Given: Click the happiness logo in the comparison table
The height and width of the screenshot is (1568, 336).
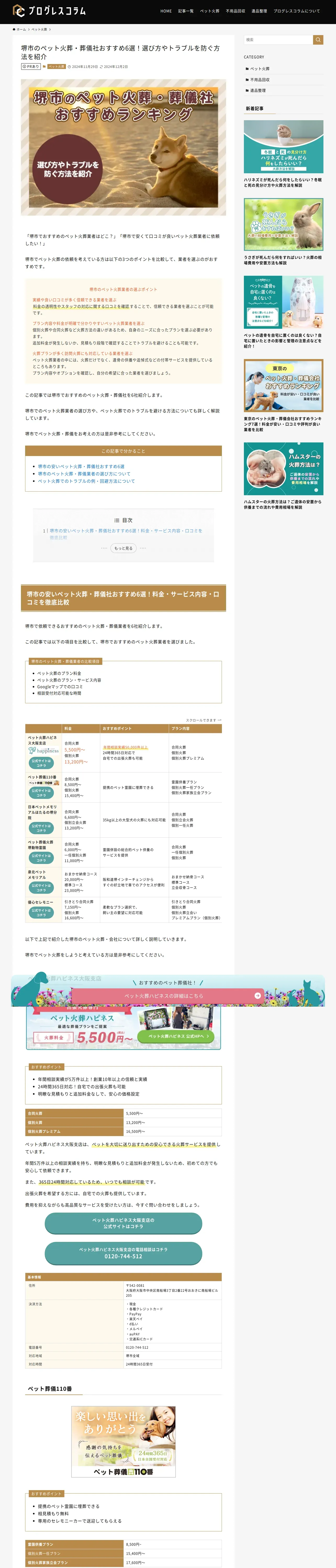Looking at the screenshot, I should pyautogui.click(x=43, y=751).
